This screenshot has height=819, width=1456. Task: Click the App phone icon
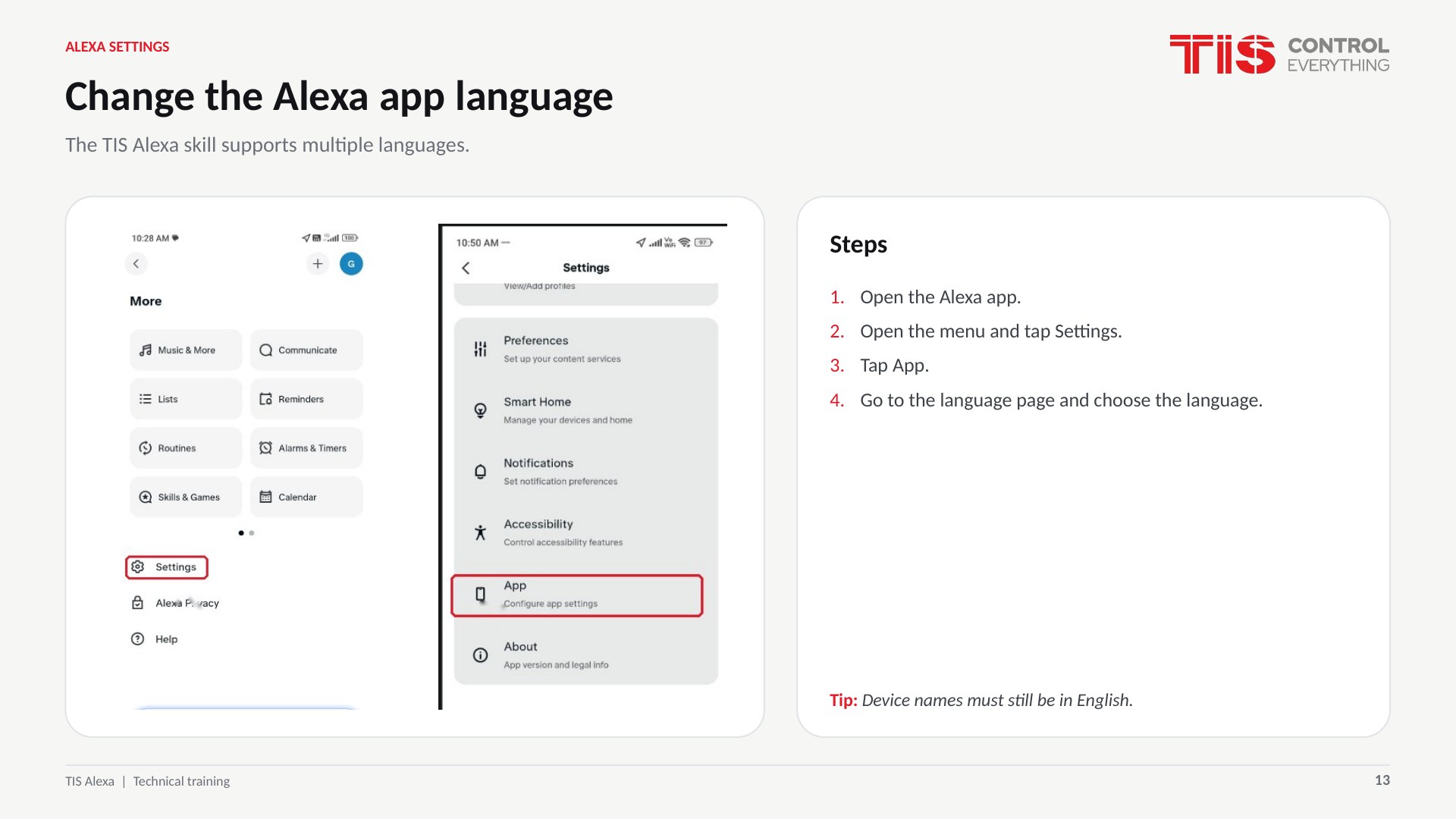[x=480, y=595]
